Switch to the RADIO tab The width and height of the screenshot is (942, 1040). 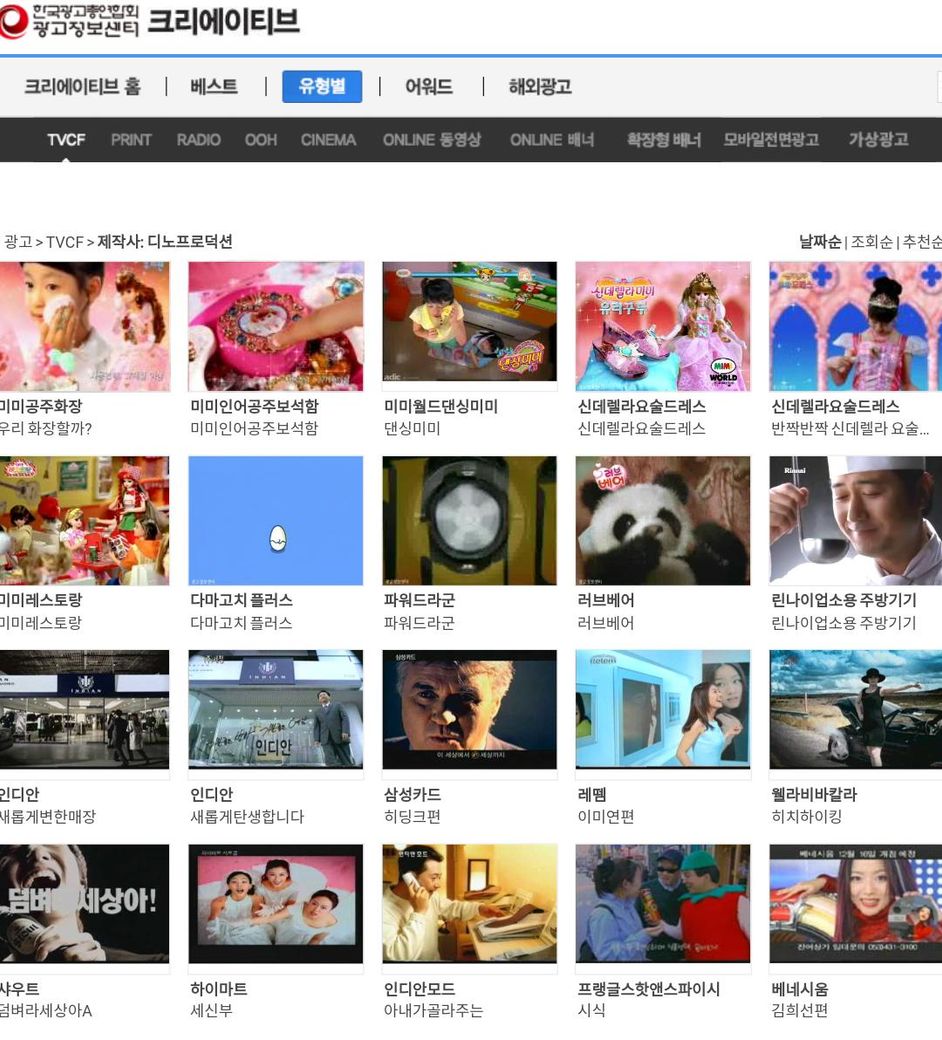198,140
